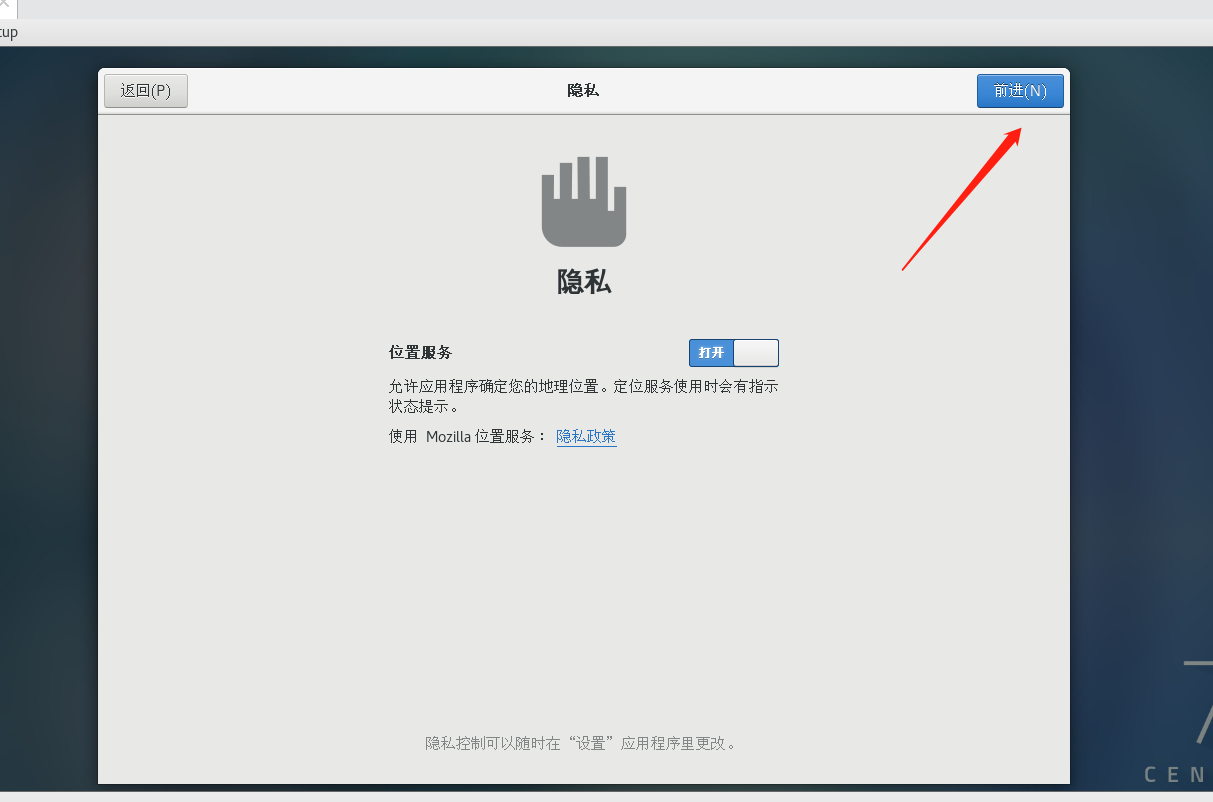Click the 隐私 heading below the icon
Screen dimensions: 1213x802
tap(584, 283)
